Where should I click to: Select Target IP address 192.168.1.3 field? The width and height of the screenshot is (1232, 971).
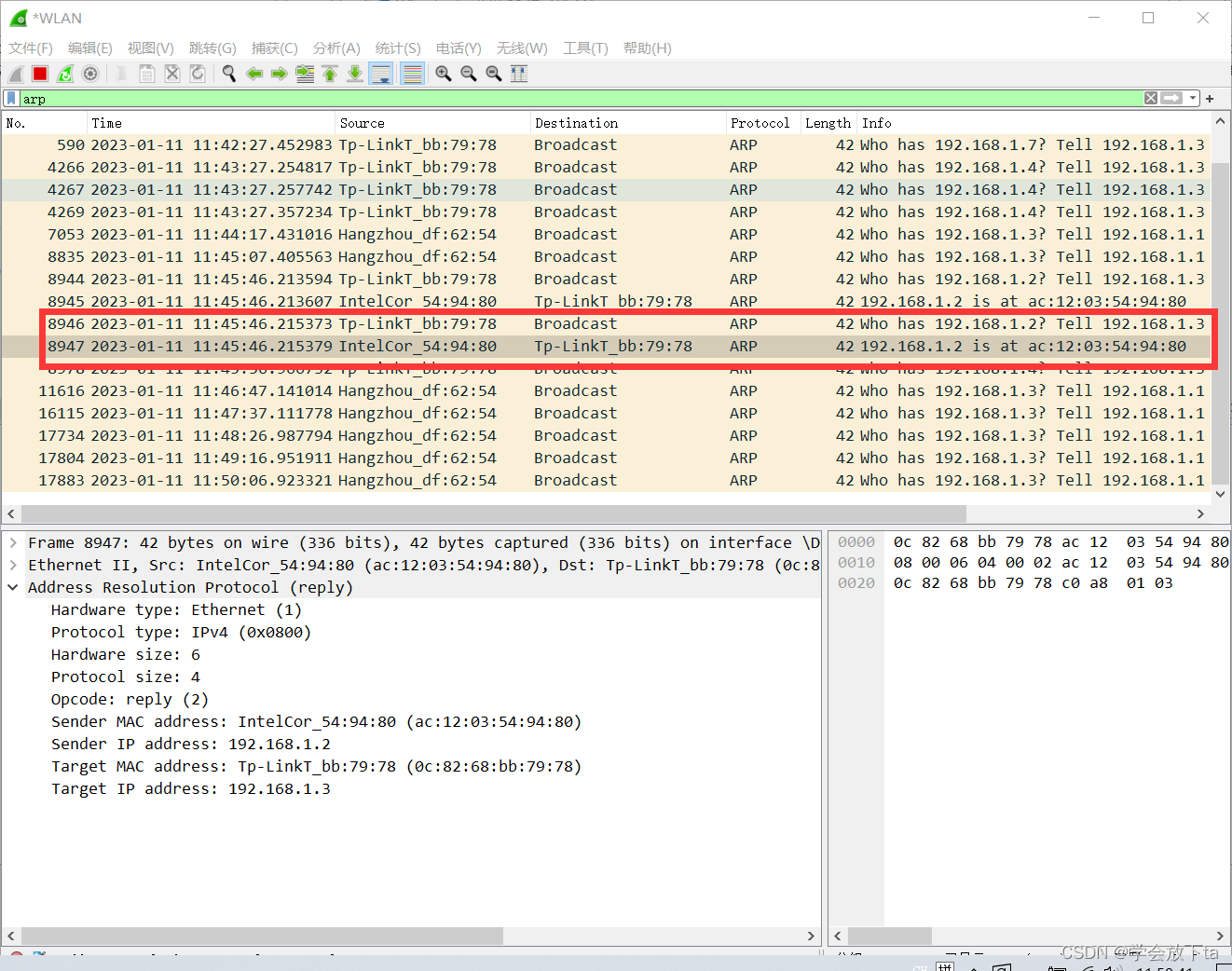(x=191, y=788)
